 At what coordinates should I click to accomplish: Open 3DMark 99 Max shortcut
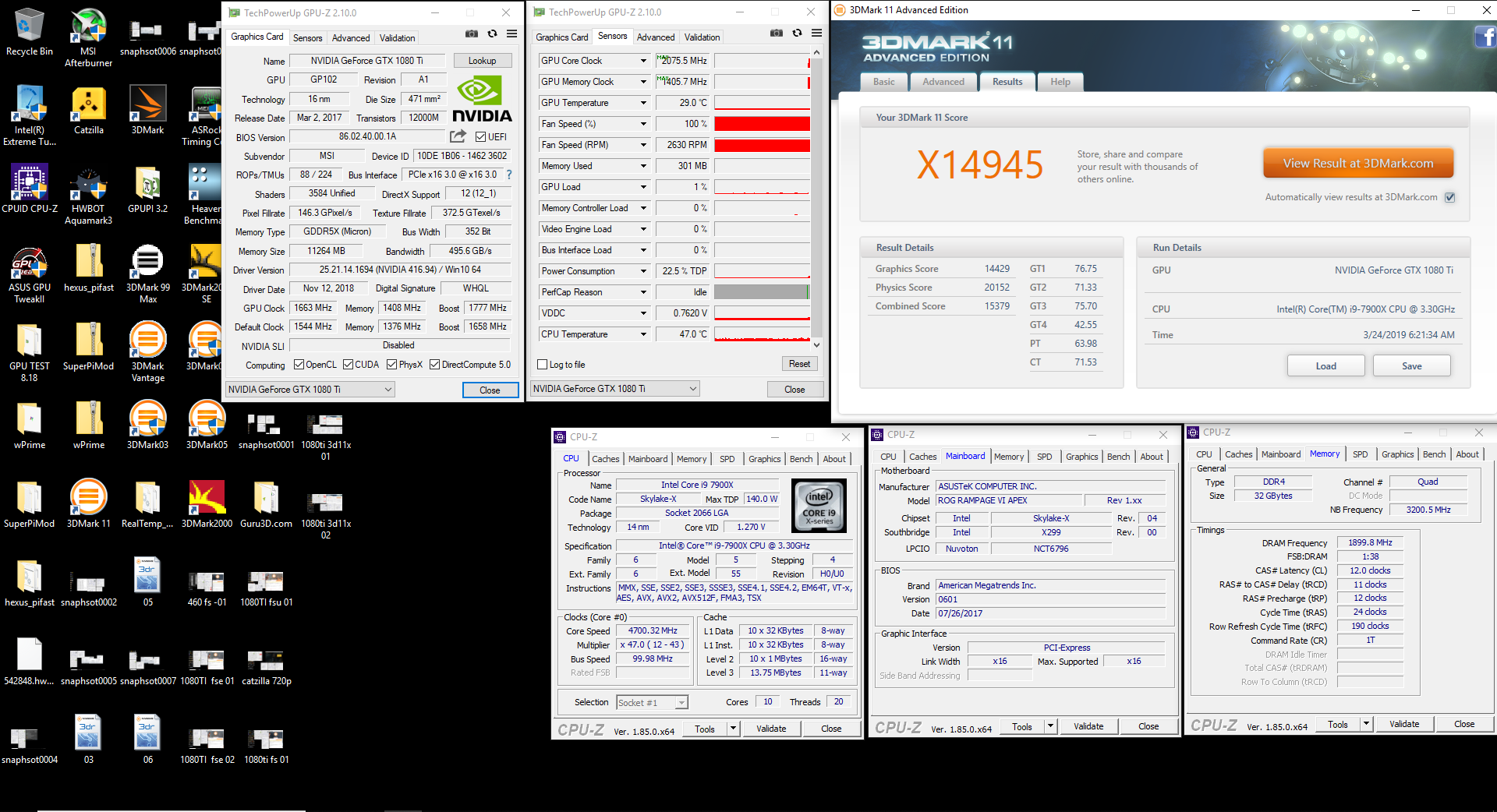coord(147,274)
